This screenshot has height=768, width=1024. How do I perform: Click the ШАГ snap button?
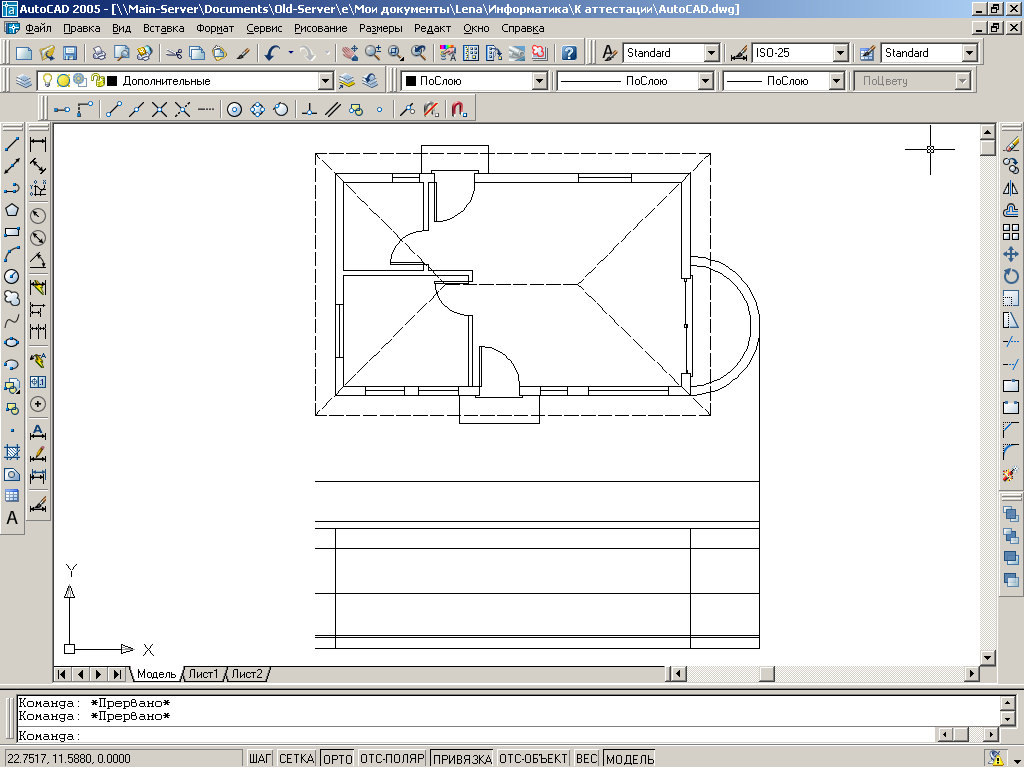260,759
